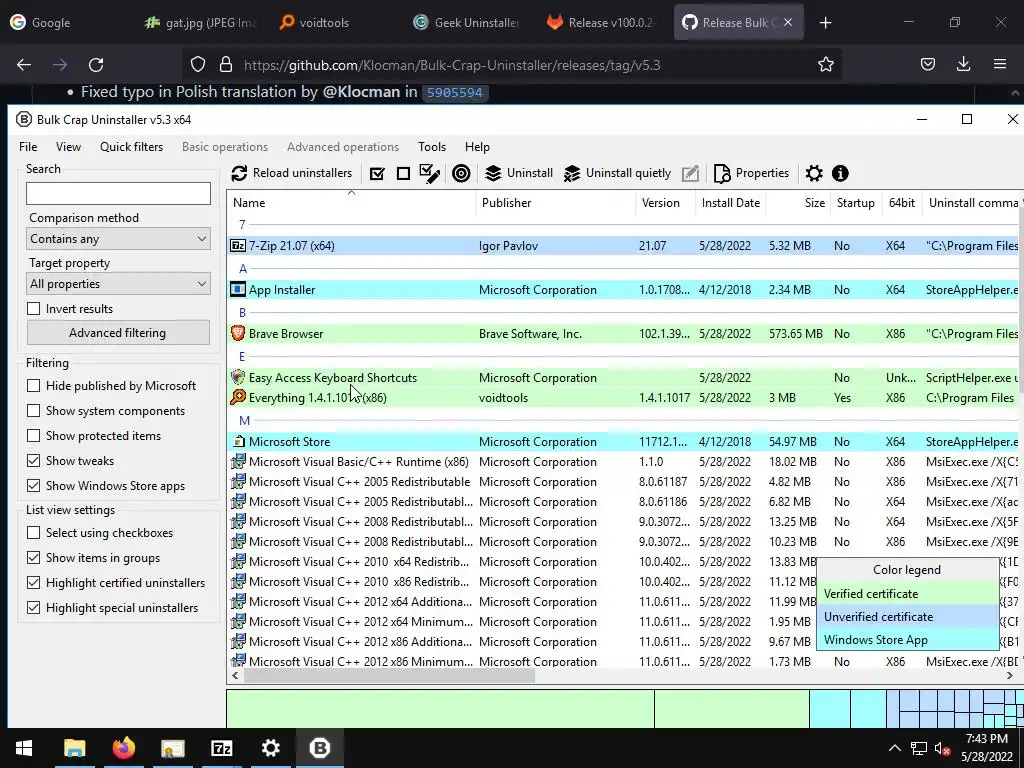Open the Quick filters menu
The image size is (1024, 768).
click(131, 147)
